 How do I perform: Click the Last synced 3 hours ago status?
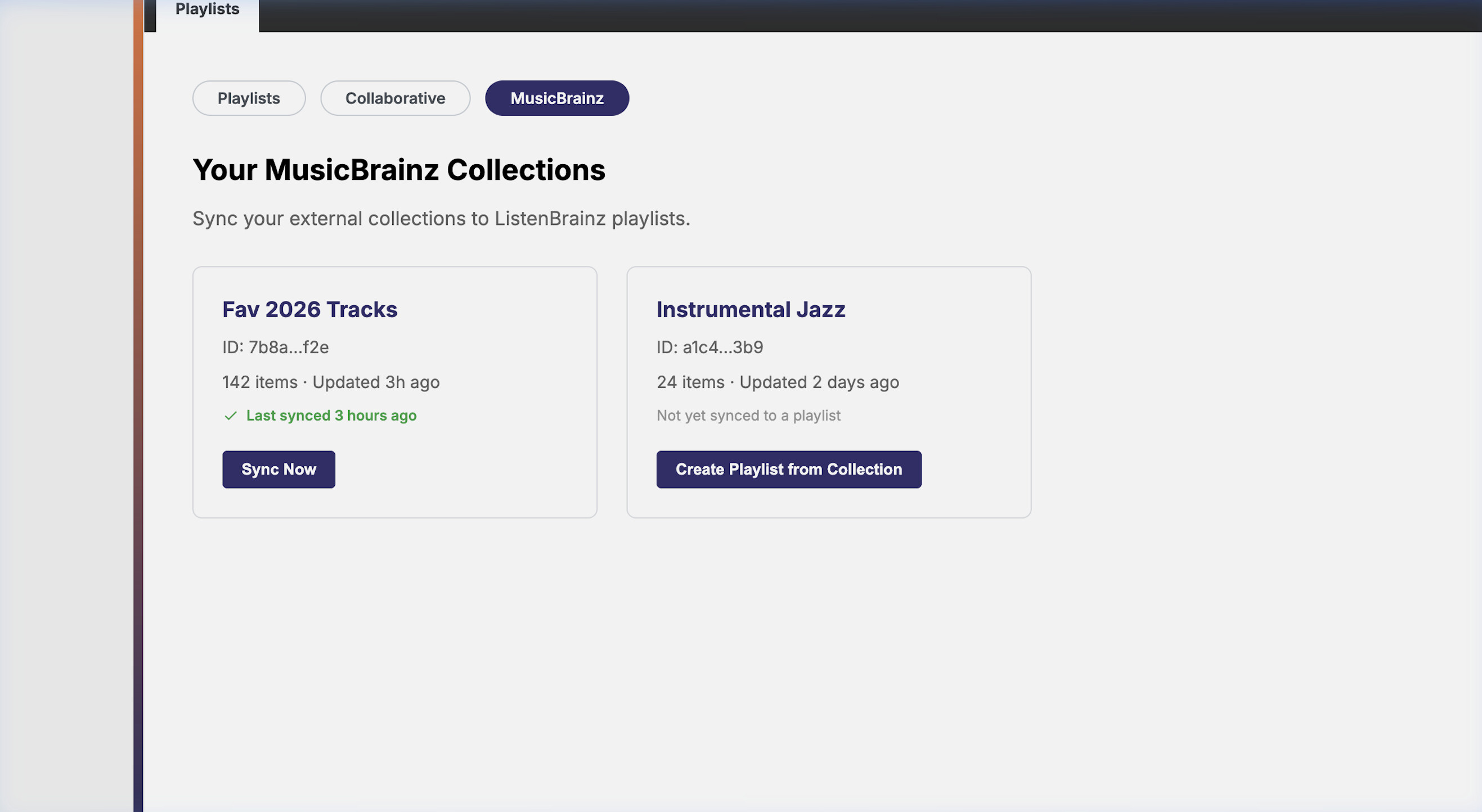tap(331, 416)
